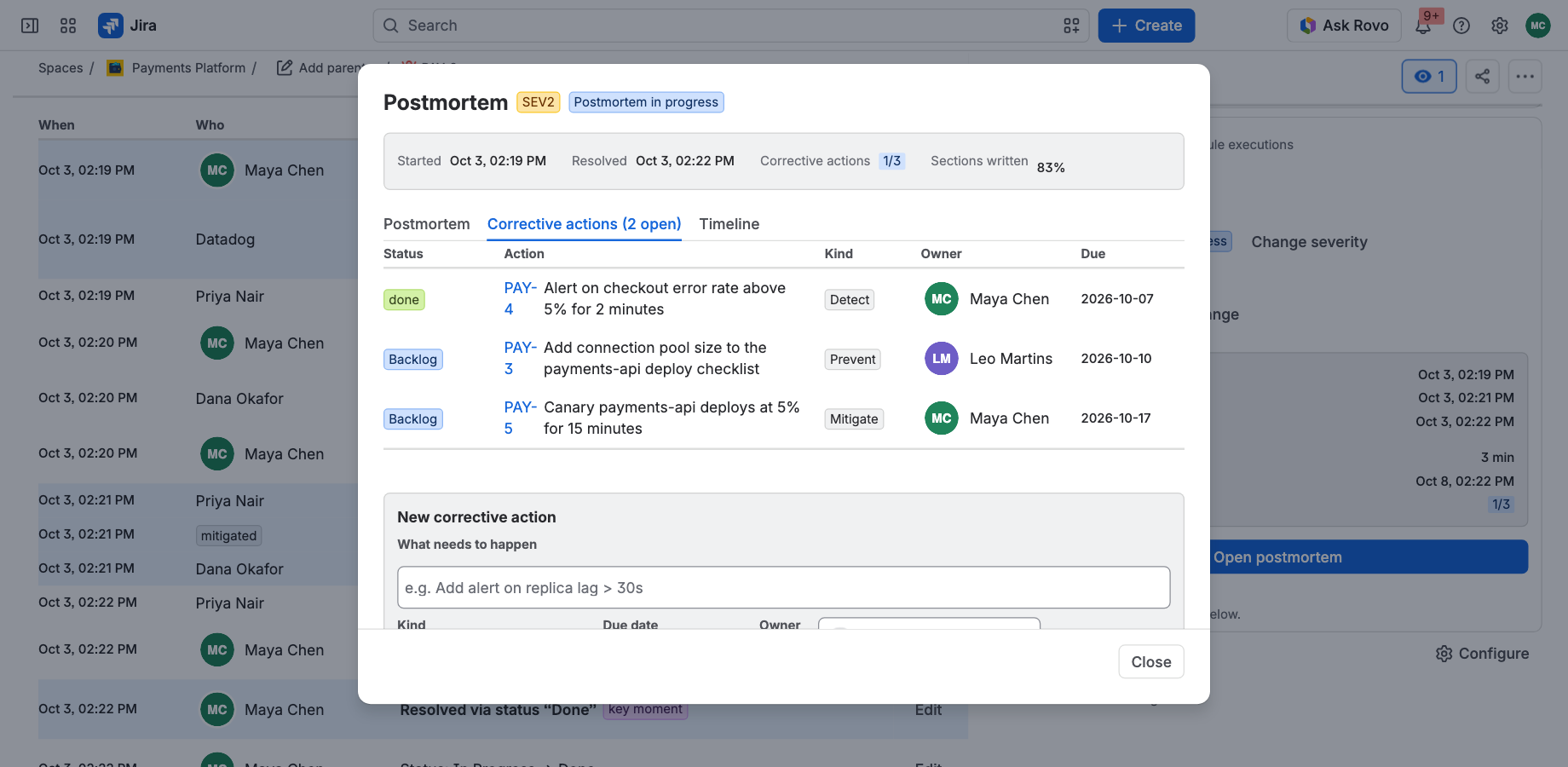The height and width of the screenshot is (767, 1568).
Task: Click the Payments Platform space icon
Action: tap(115, 68)
